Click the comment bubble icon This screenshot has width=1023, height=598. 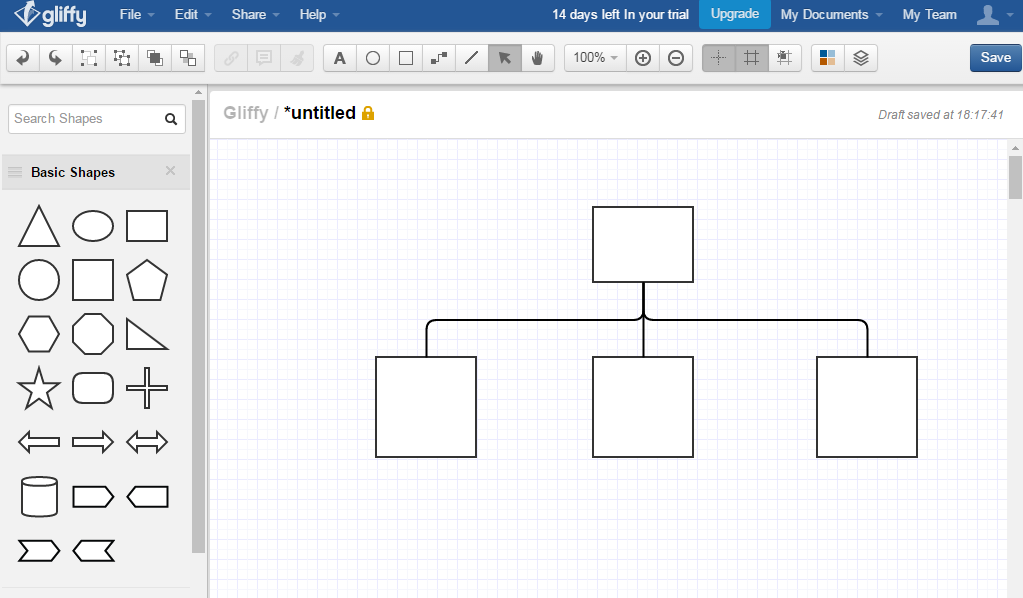264,58
